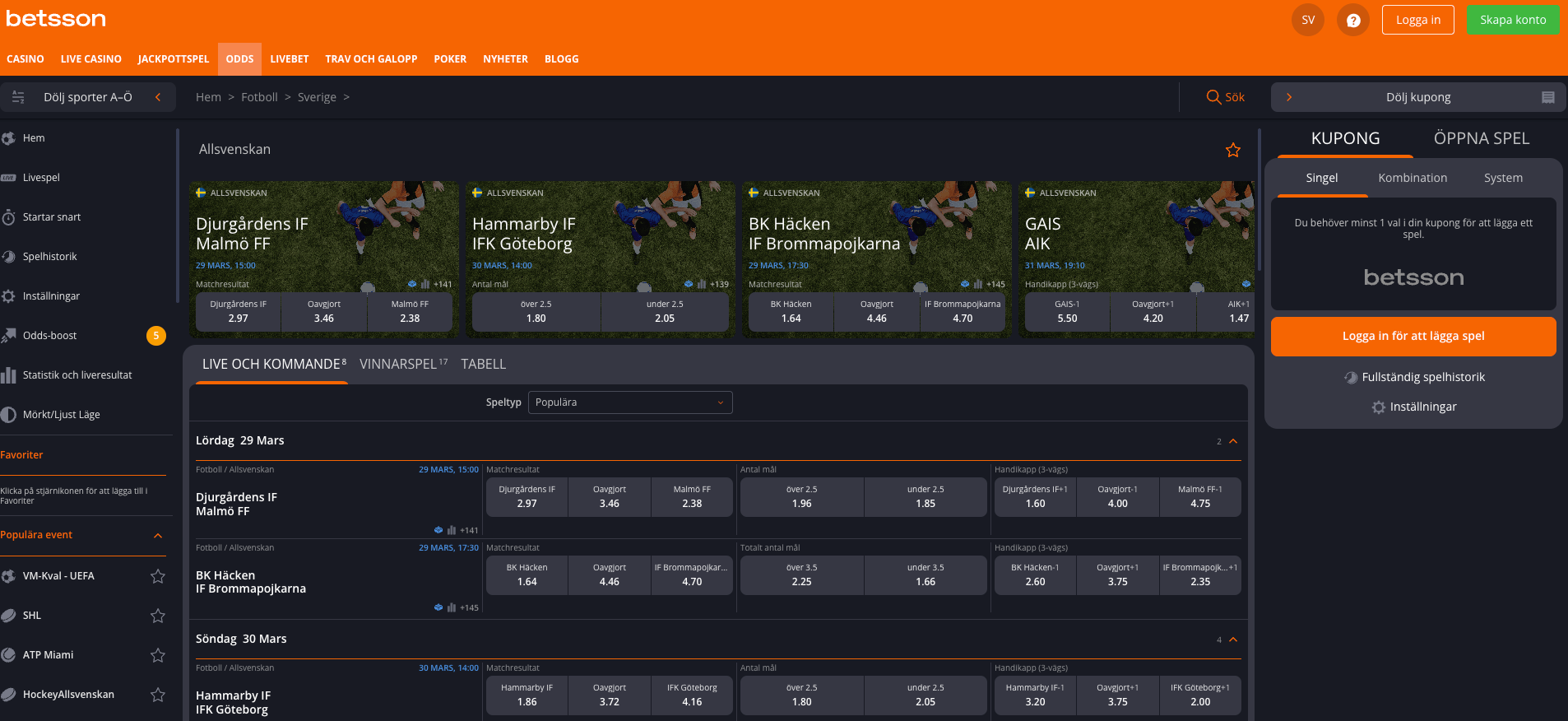The width and height of the screenshot is (1568, 721).
Task: Add Allsvenskan to favorites with star
Action: 1232,150
